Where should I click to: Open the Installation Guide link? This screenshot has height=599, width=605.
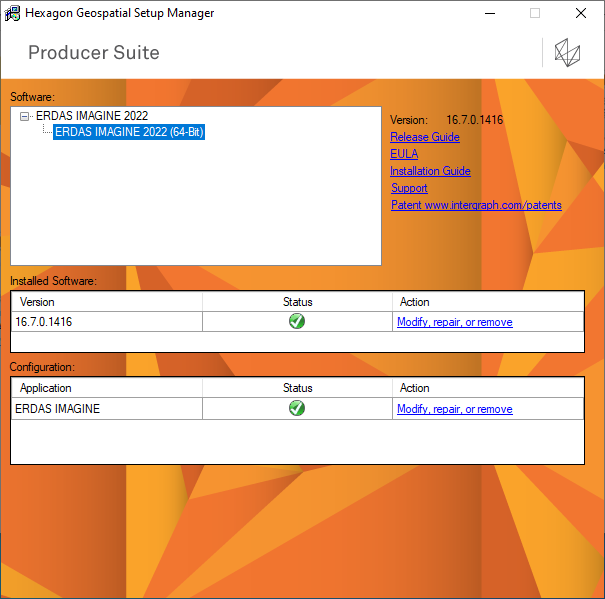430,171
